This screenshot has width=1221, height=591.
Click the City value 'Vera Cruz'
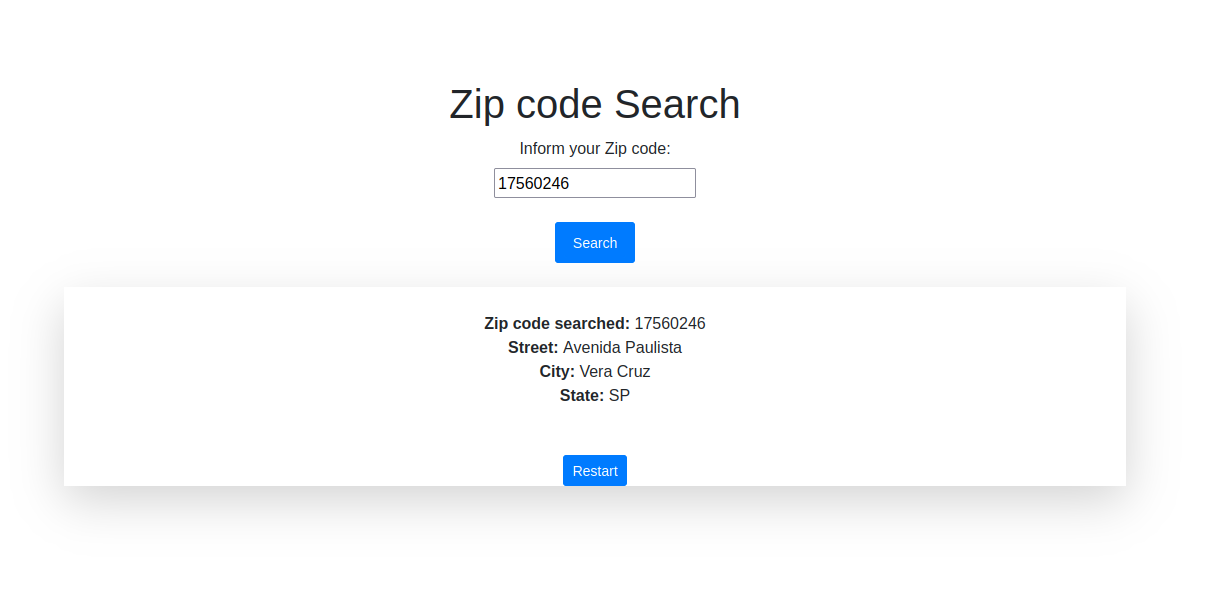614,371
